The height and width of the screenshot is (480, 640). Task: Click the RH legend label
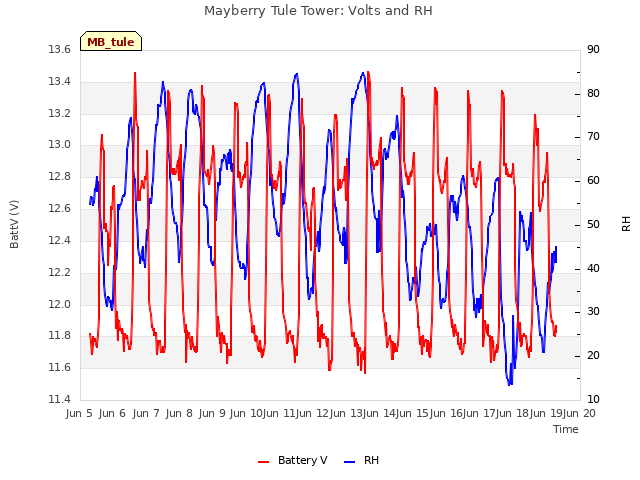pyautogui.click(x=371, y=460)
